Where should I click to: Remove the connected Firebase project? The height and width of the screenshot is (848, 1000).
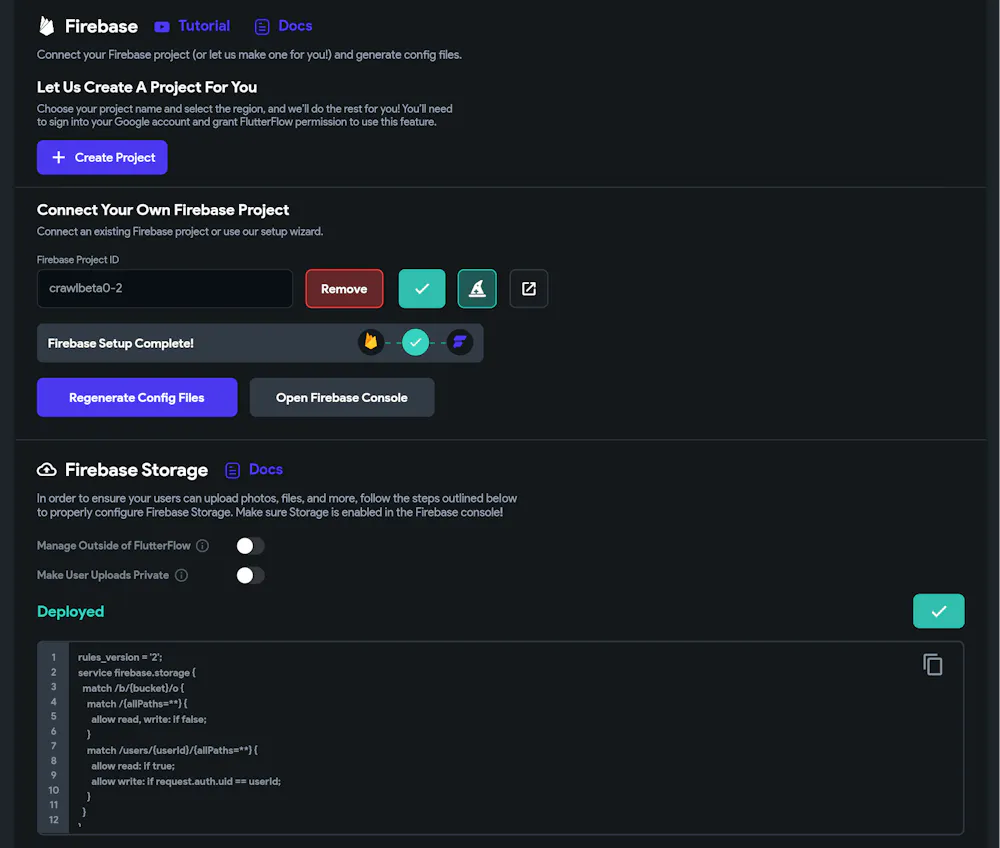pos(344,289)
